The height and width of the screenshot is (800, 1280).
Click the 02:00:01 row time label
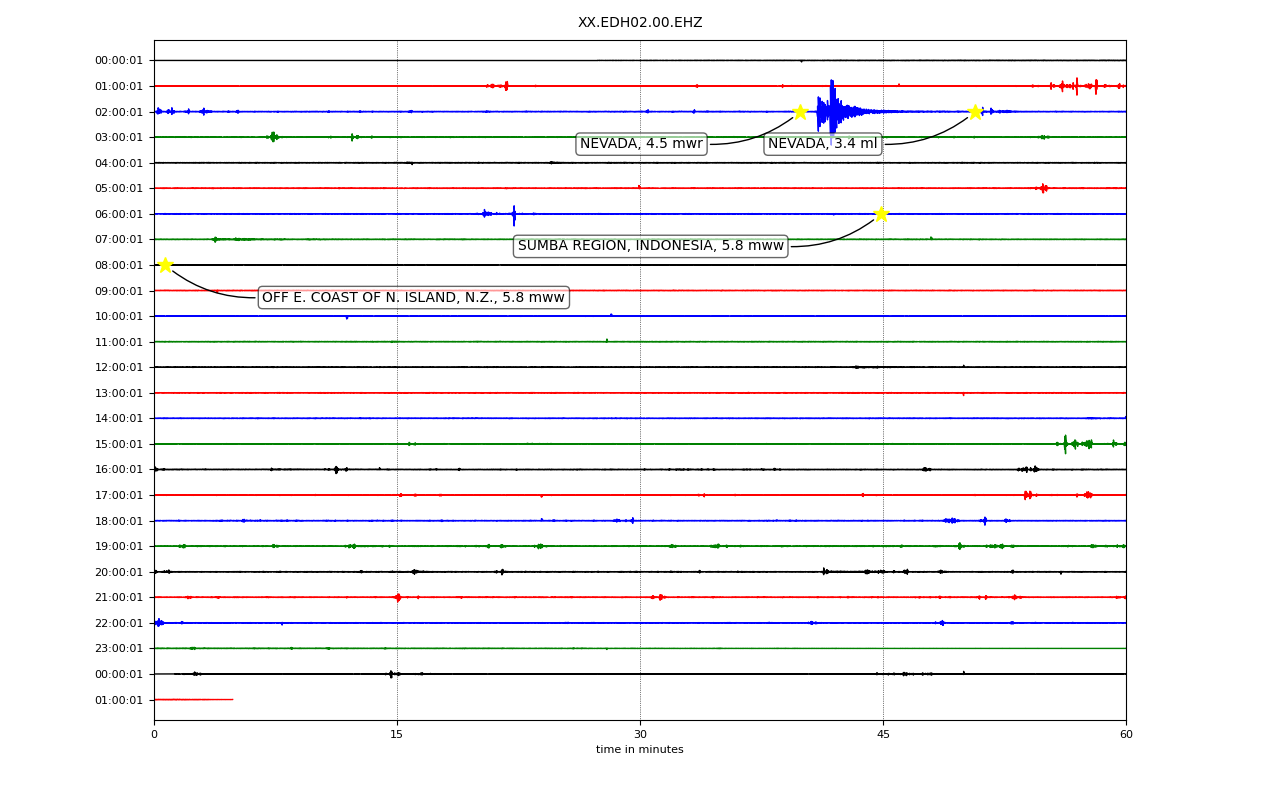pos(119,112)
